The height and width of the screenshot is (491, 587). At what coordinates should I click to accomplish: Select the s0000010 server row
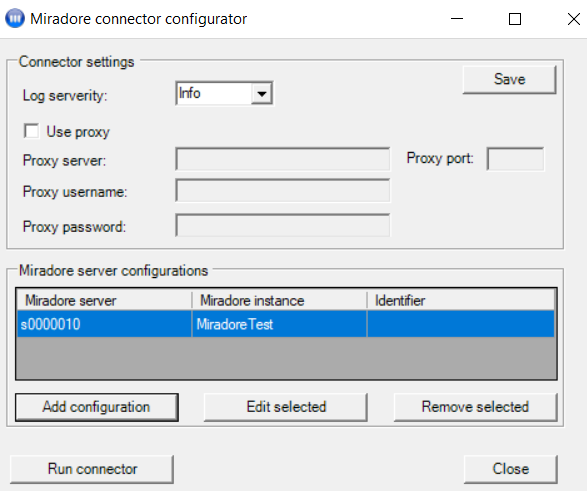tap(286, 324)
